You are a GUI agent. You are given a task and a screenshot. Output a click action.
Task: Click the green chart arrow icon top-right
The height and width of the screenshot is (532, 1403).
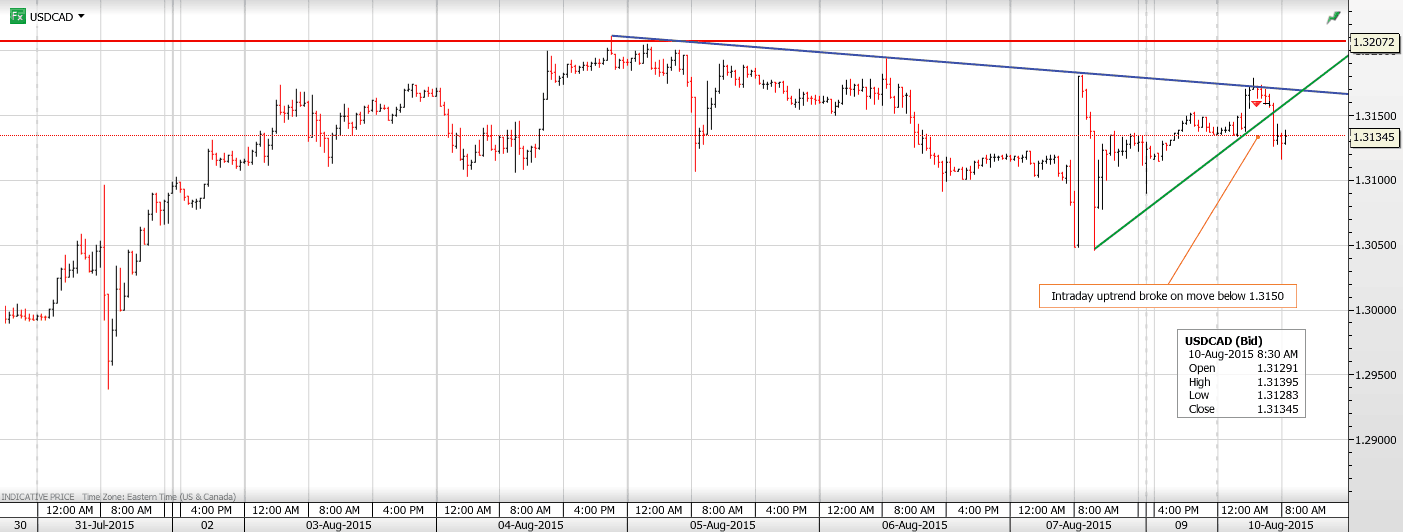pyautogui.click(x=1333, y=17)
